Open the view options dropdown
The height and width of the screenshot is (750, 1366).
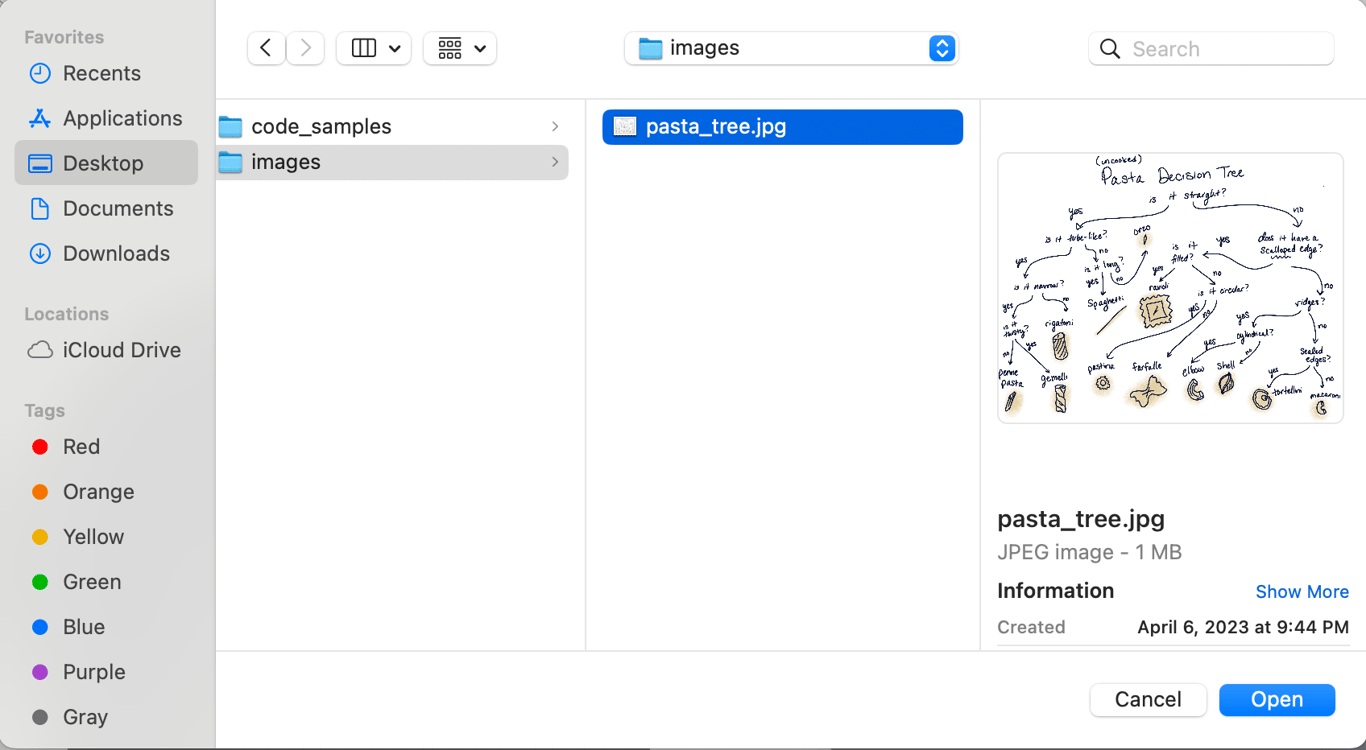coord(373,48)
